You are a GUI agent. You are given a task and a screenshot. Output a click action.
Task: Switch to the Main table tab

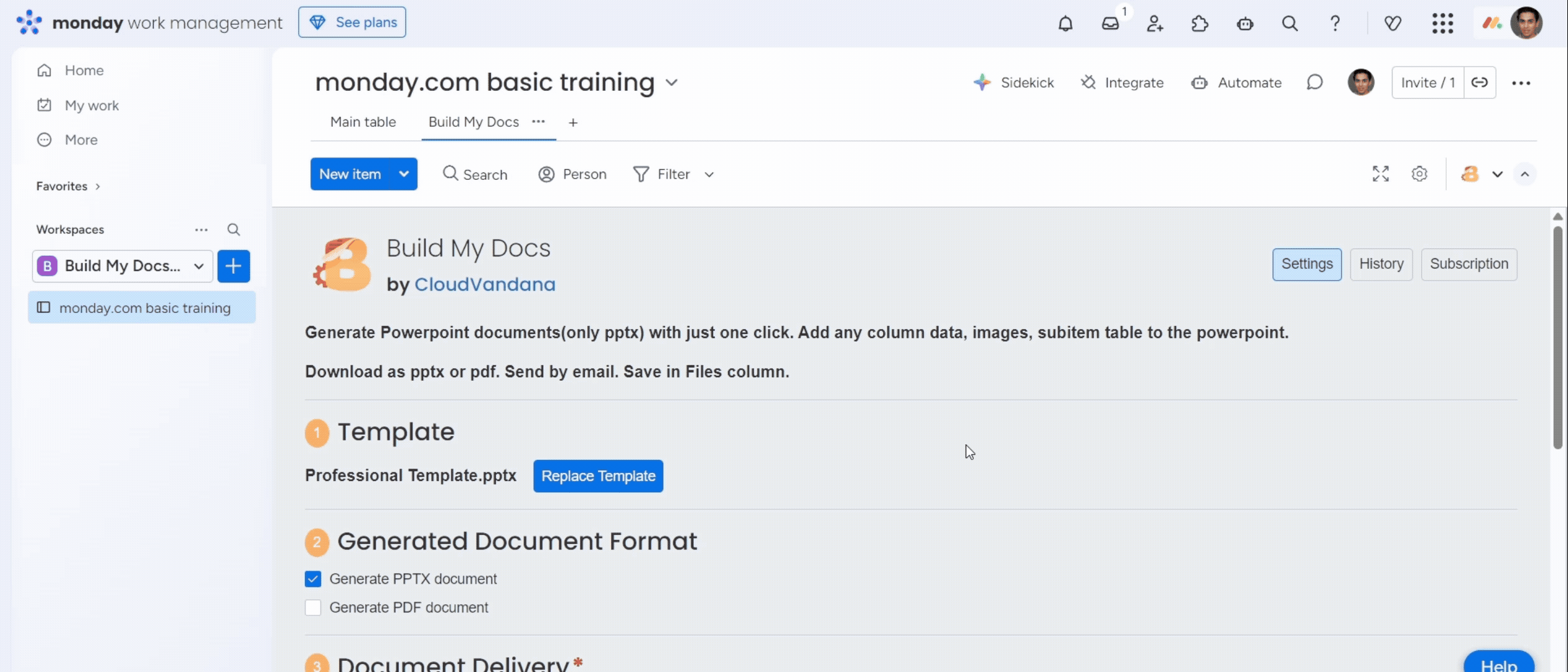(x=363, y=122)
